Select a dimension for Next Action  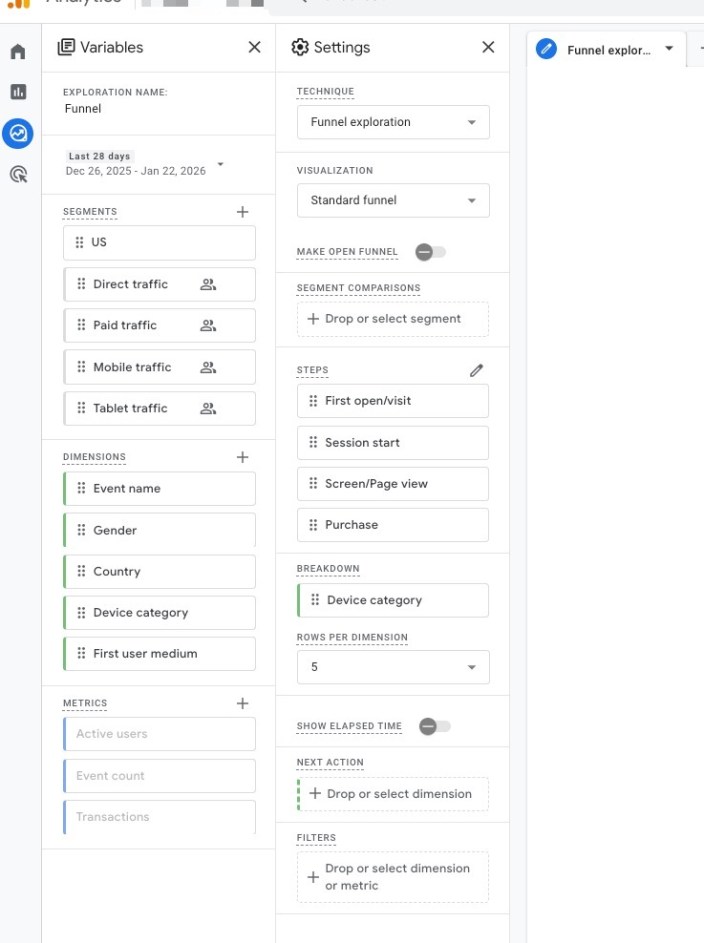point(393,793)
